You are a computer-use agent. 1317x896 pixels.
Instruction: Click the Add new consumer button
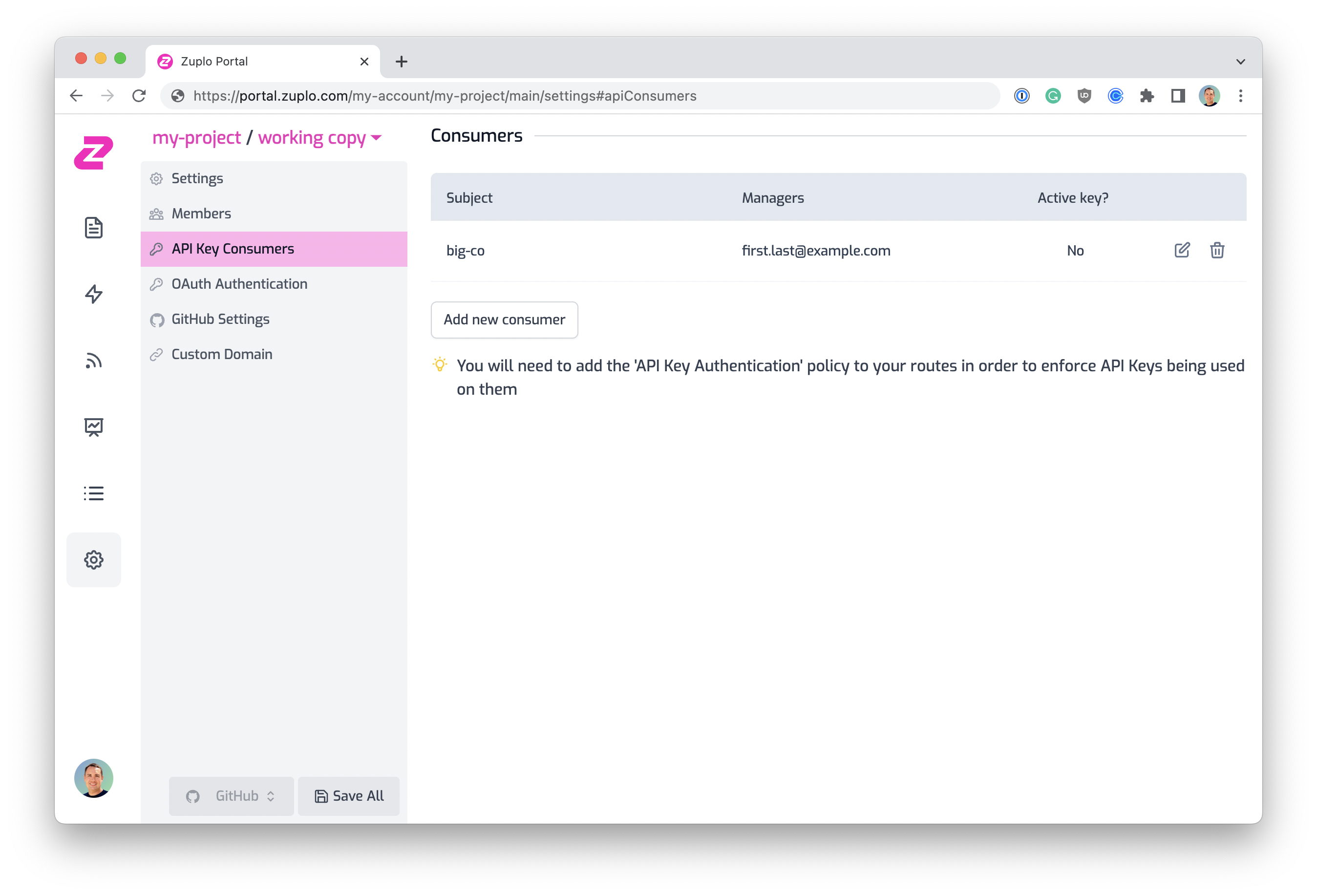click(x=504, y=320)
